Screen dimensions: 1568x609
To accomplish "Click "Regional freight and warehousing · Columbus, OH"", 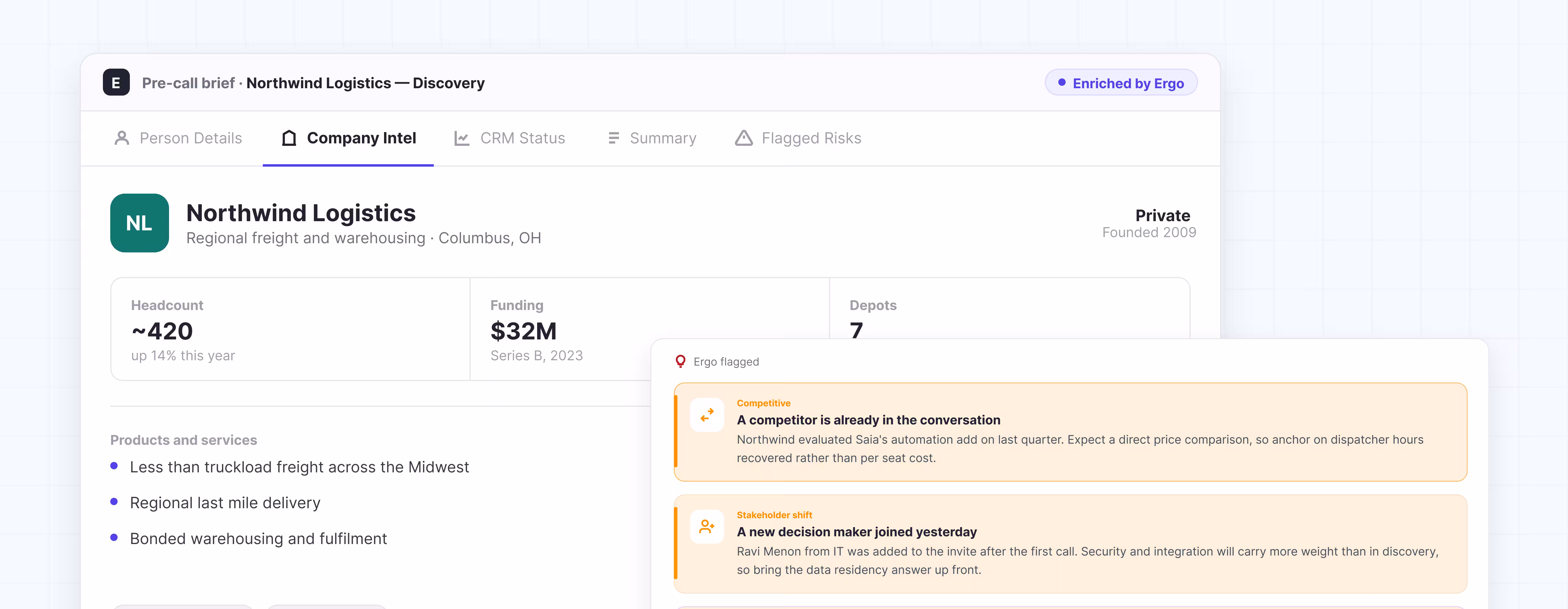I will (x=364, y=238).
